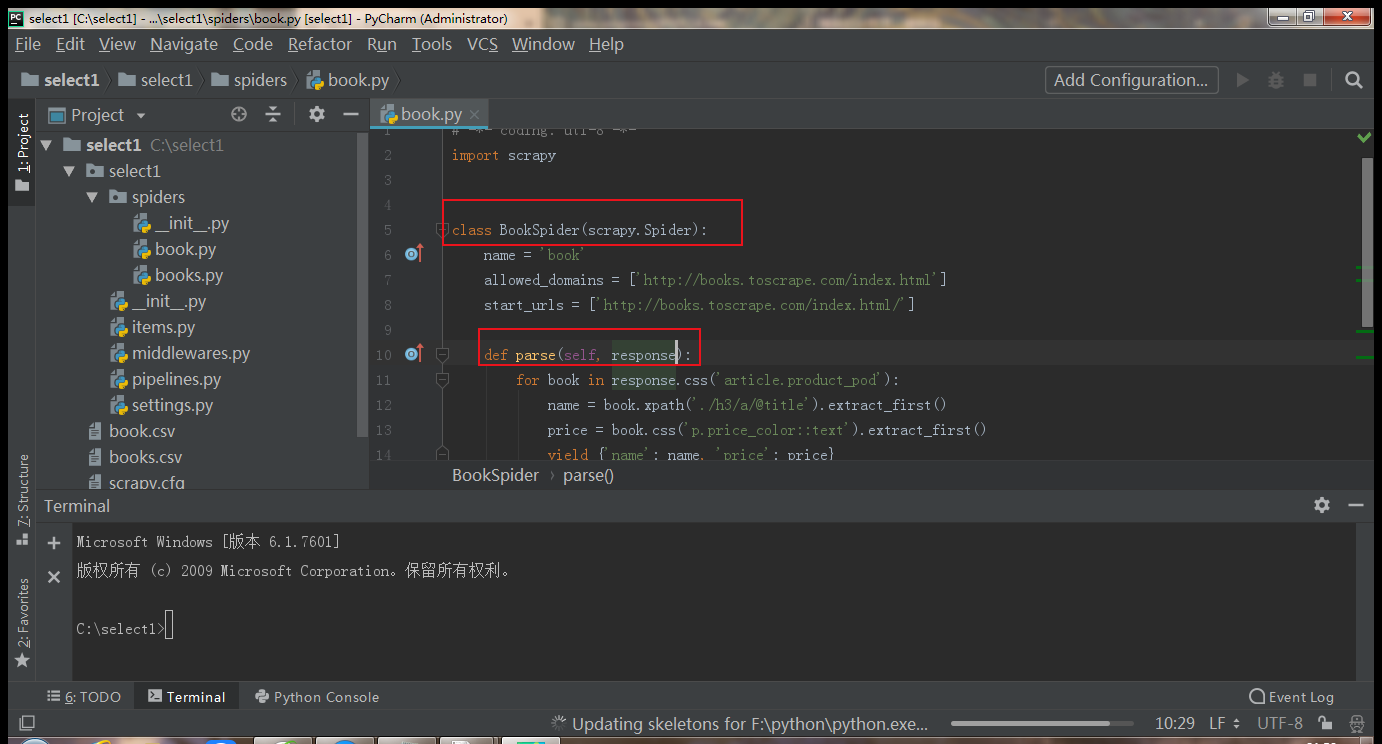The image size is (1382, 744).
Task: Click the locate/scroll-from-source target icon
Action: coord(238,115)
